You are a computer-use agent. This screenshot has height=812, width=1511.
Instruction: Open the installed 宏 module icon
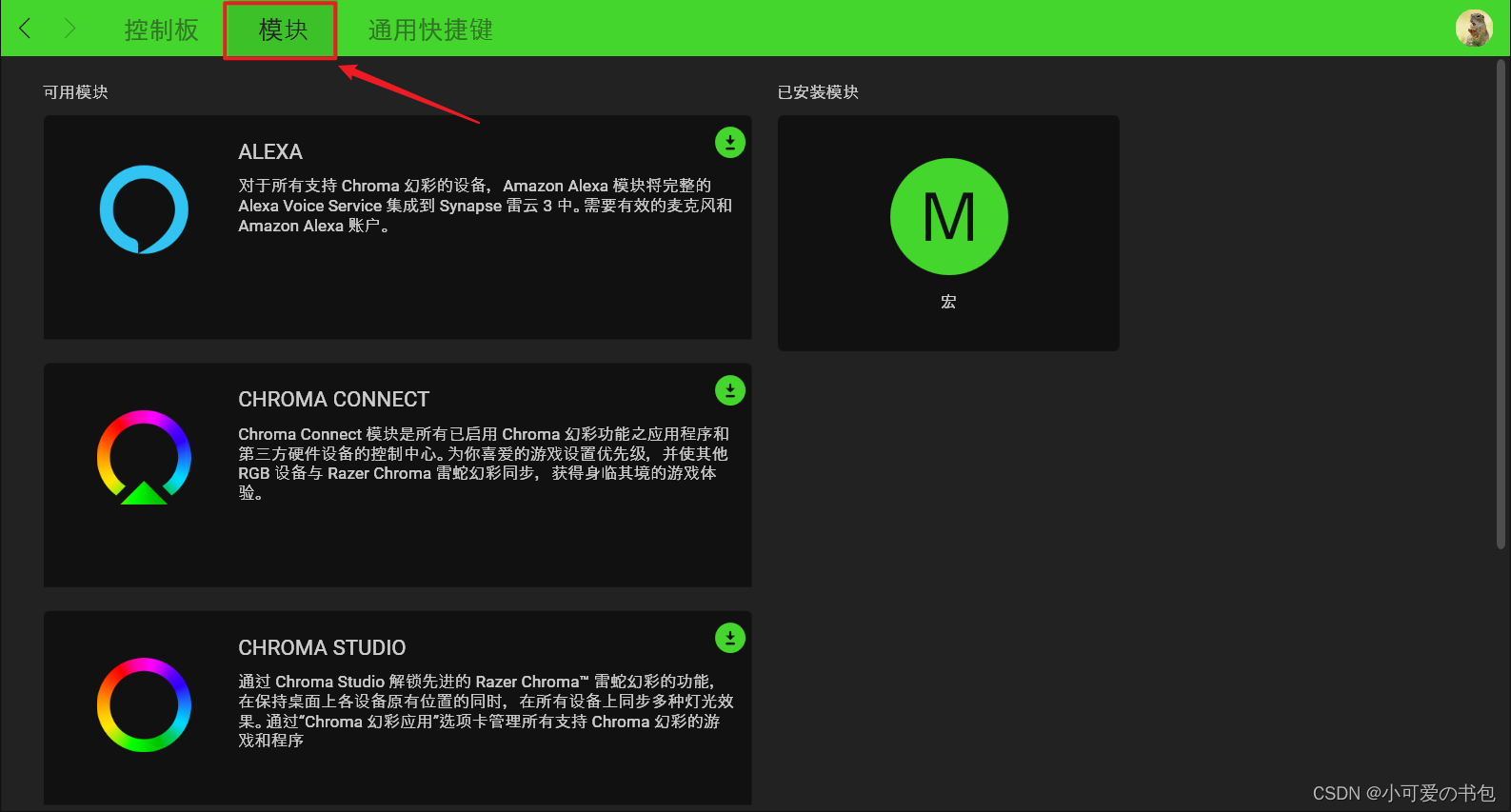coord(948,217)
